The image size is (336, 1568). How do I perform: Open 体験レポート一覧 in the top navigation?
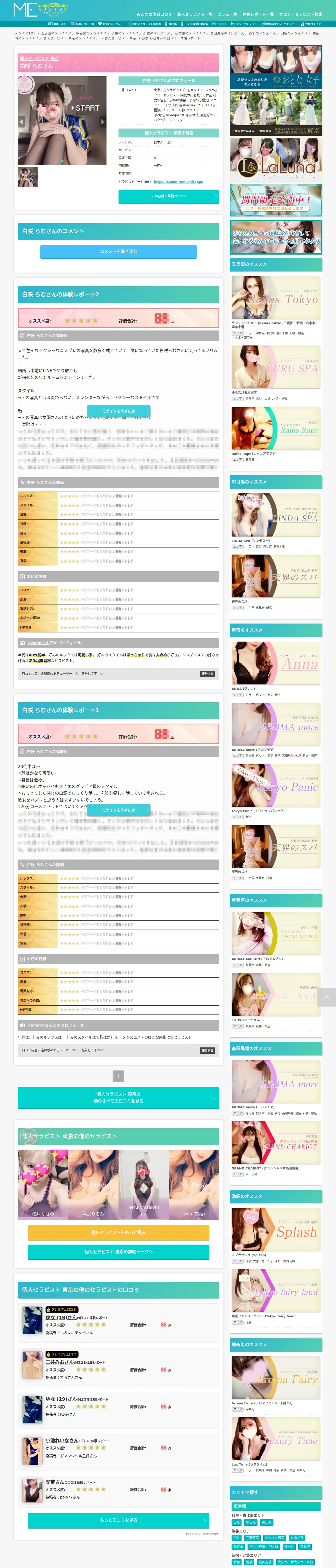[x=258, y=14]
